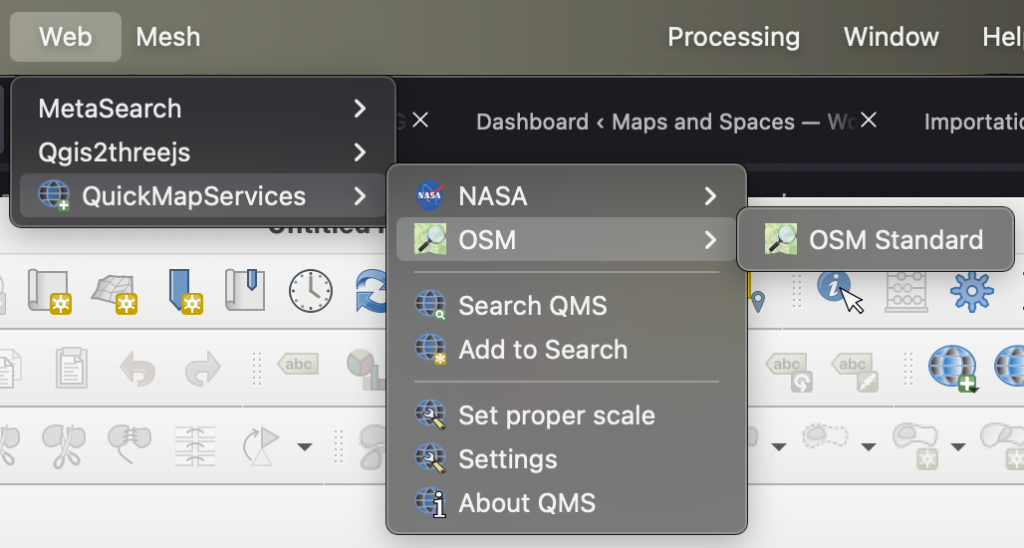Viewport: 1024px width, 548px height.
Task: Open the Mesh menu
Action: pyautogui.click(x=168, y=37)
